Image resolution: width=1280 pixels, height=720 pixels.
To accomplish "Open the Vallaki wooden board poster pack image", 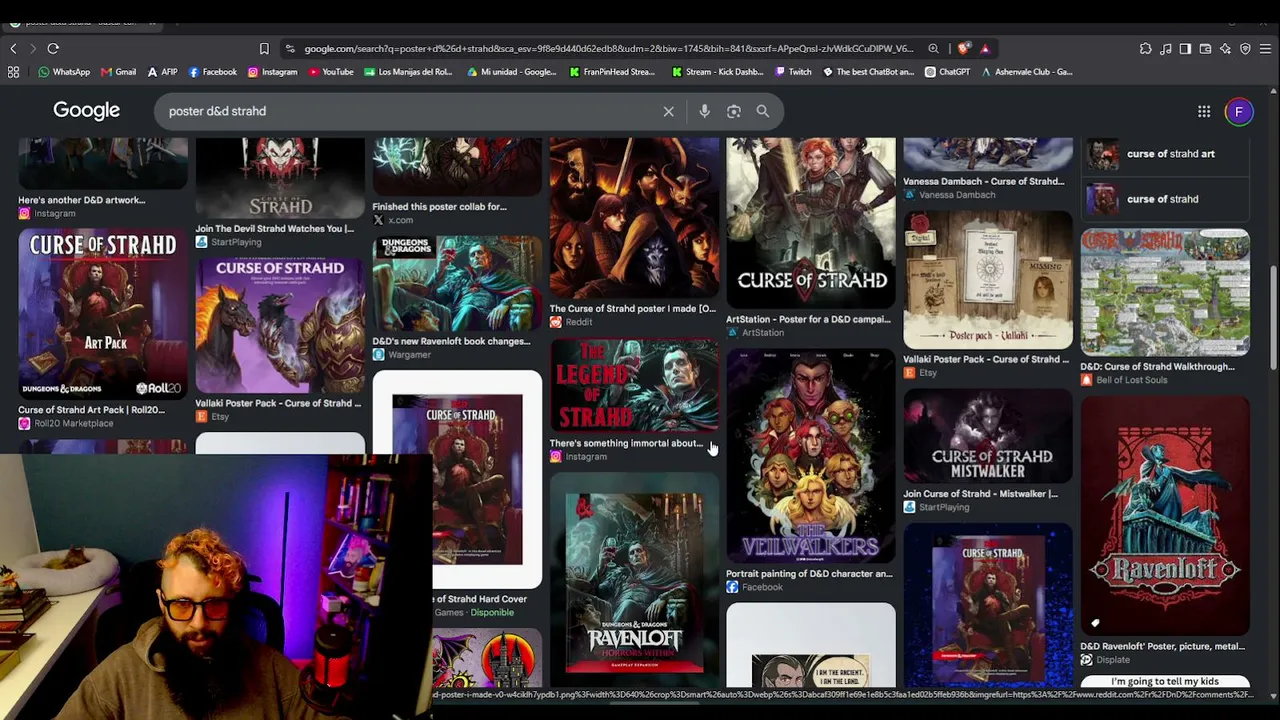I will click(x=988, y=279).
